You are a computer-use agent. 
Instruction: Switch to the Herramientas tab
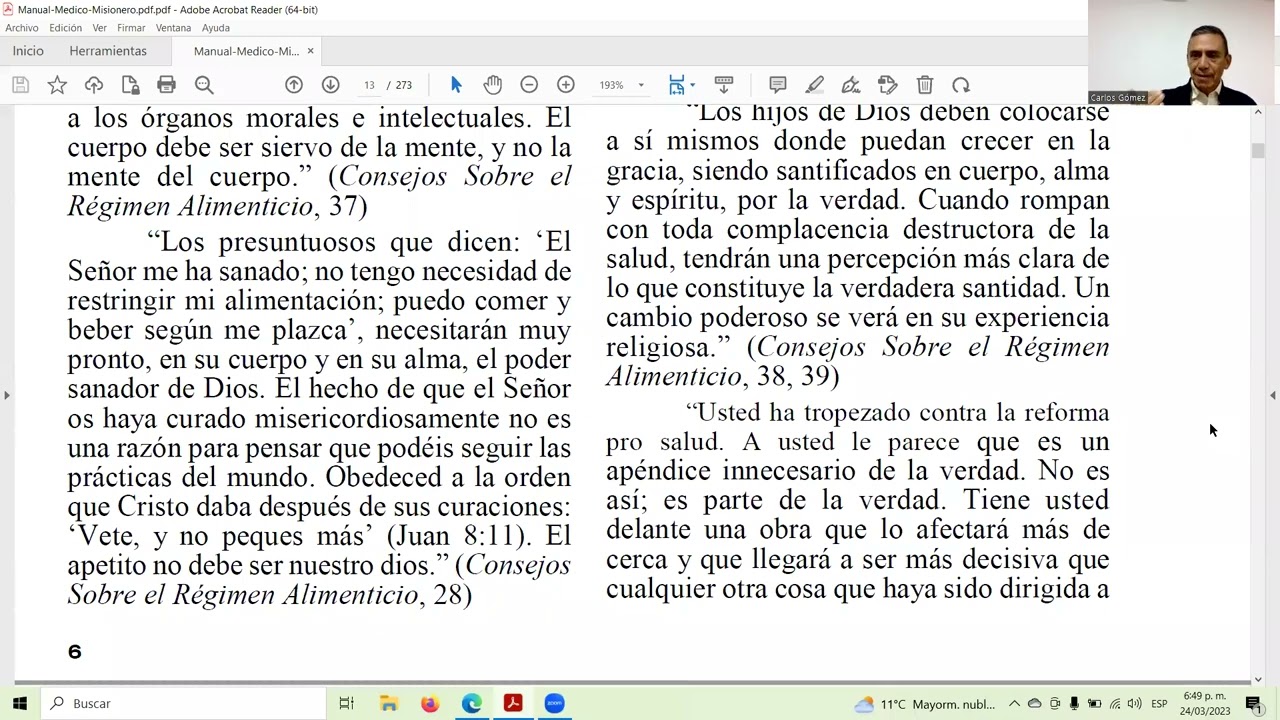click(x=108, y=51)
